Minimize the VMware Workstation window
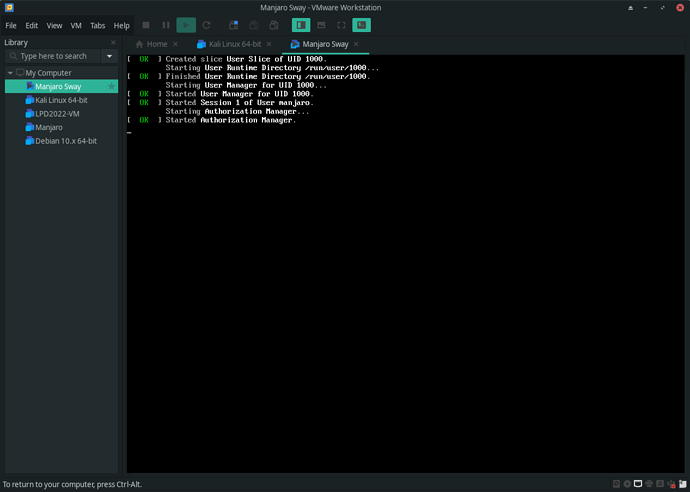 646,7
